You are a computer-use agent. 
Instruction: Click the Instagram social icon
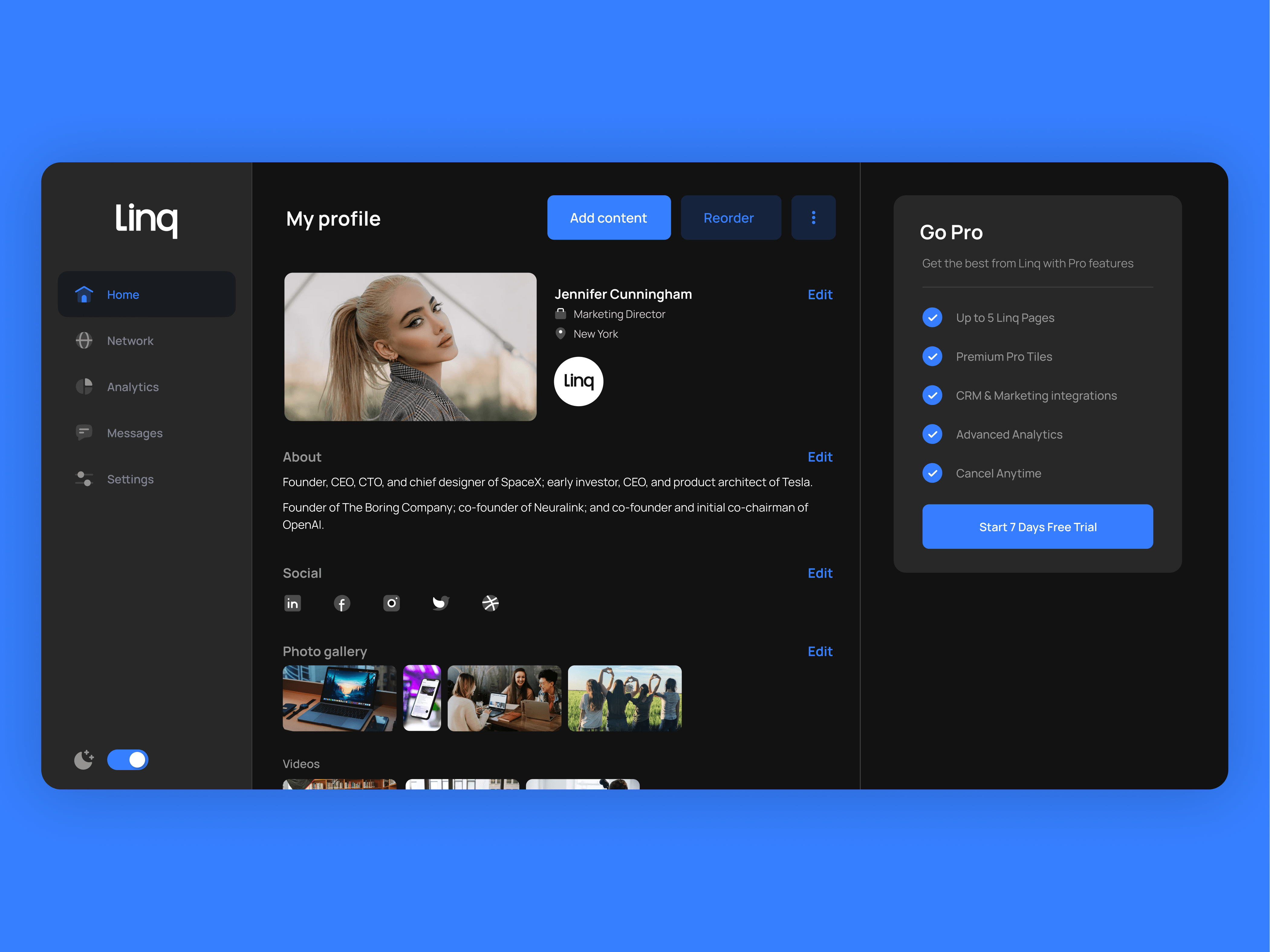391,603
